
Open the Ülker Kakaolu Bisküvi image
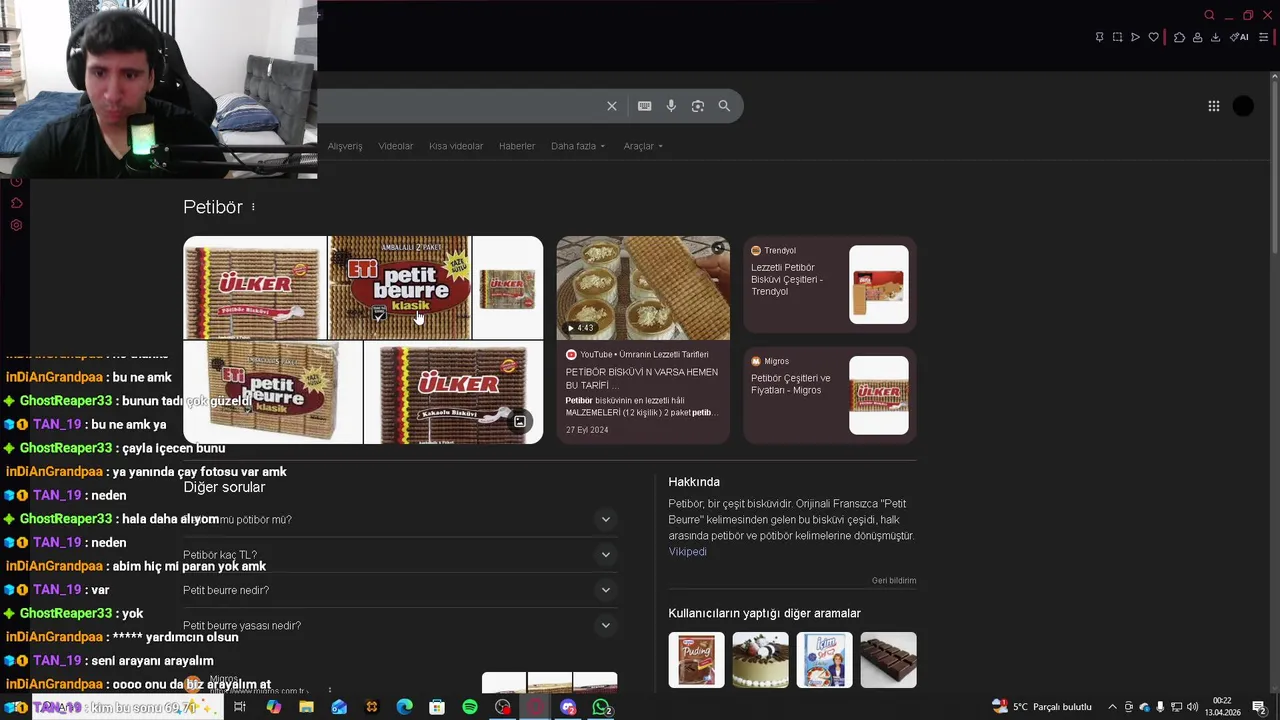453,392
